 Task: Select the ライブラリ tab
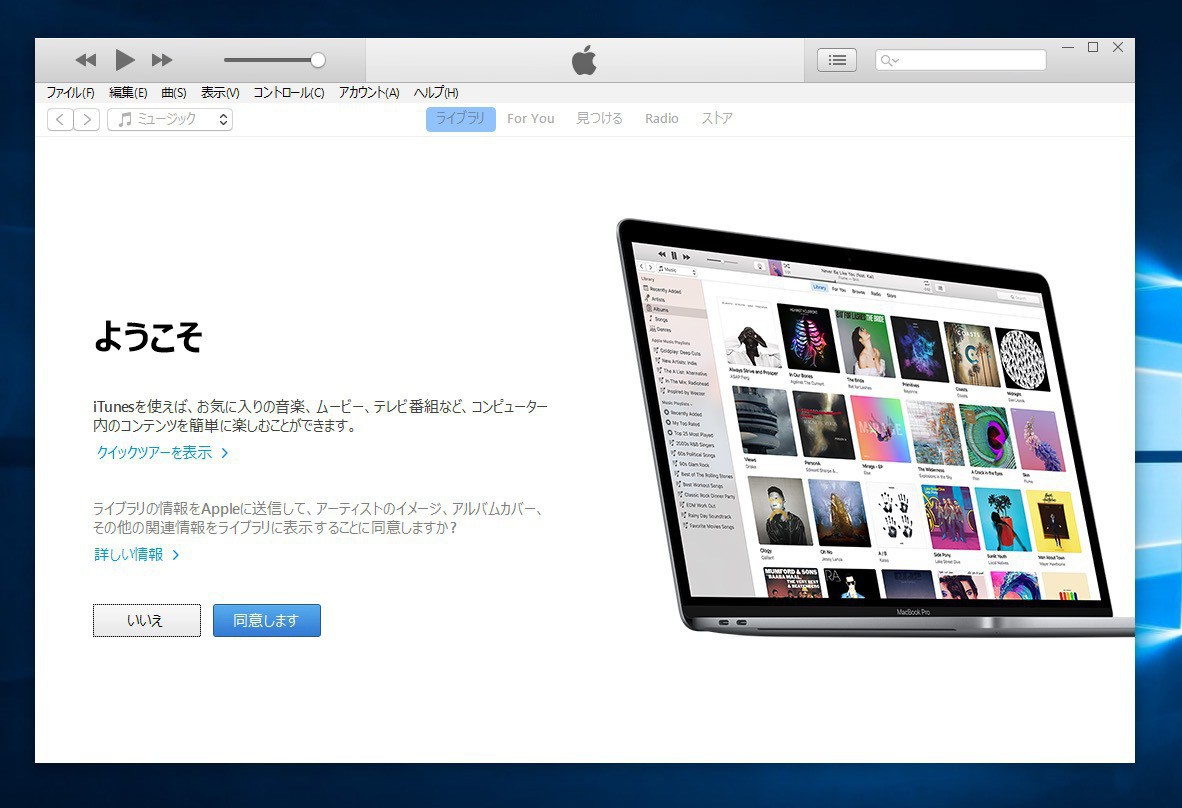tap(461, 118)
